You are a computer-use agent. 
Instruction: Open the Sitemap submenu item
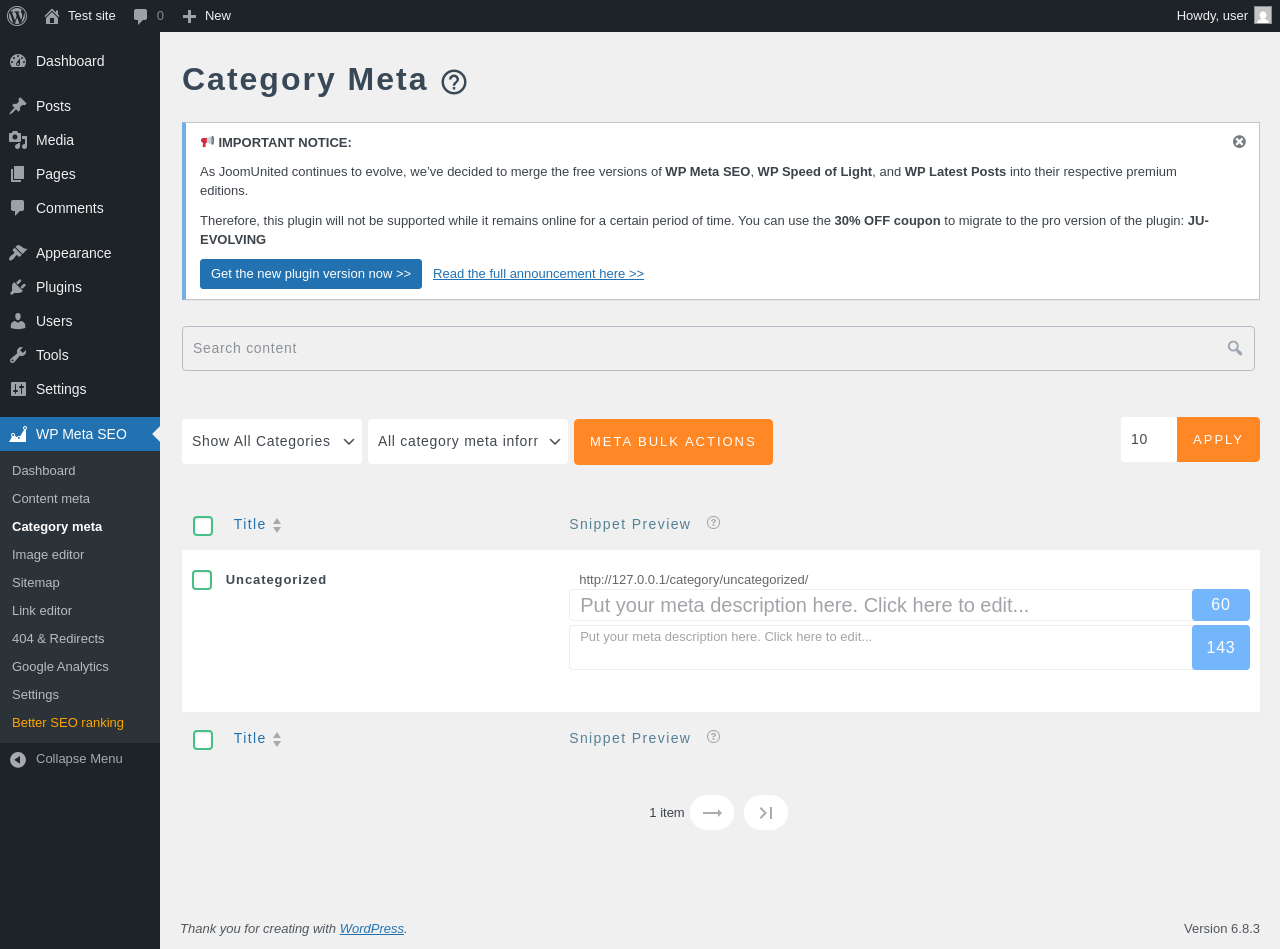(36, 582)
